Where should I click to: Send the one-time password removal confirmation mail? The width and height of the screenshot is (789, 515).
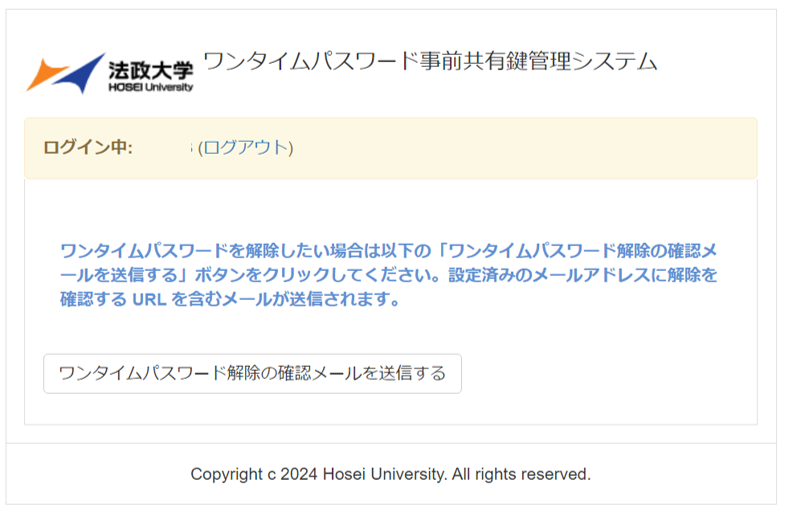(x=252, y=374)
